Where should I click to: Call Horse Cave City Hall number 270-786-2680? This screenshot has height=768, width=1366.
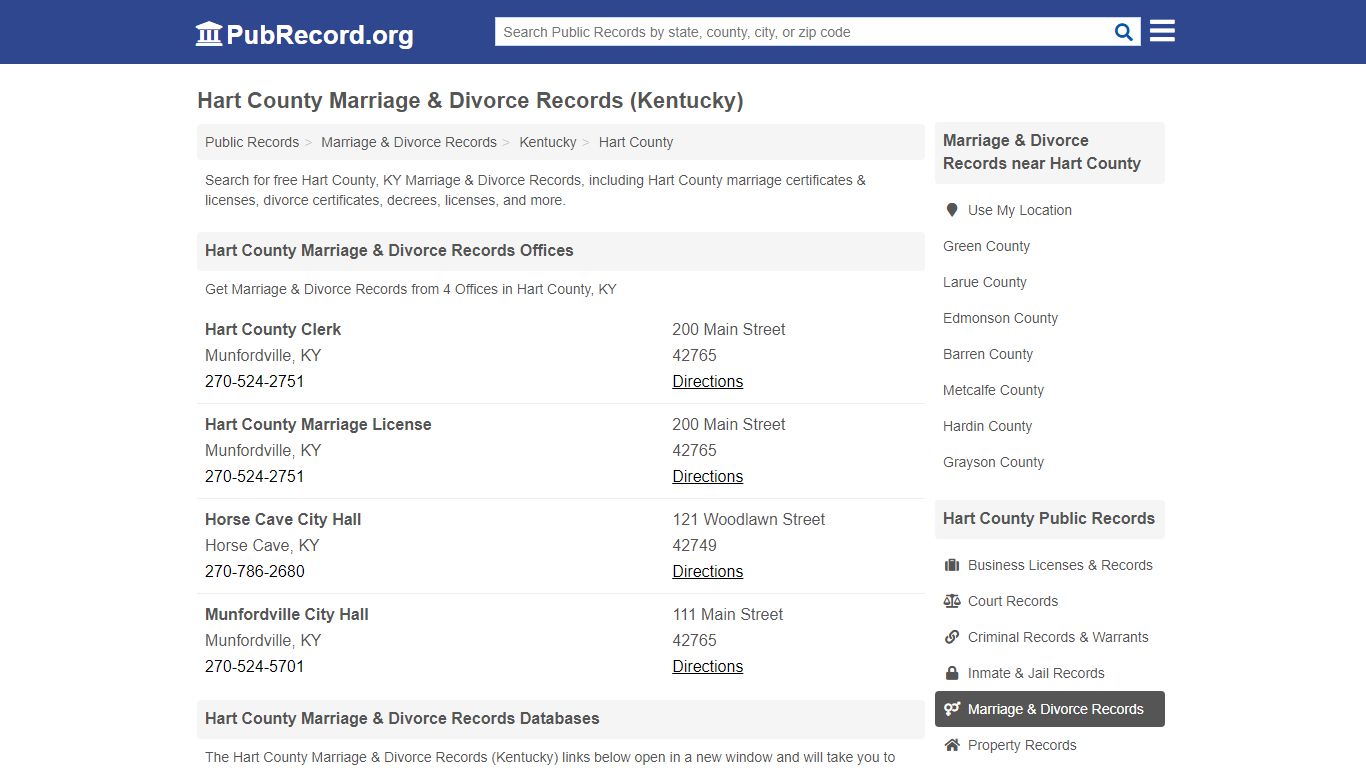tap(255, 571)
